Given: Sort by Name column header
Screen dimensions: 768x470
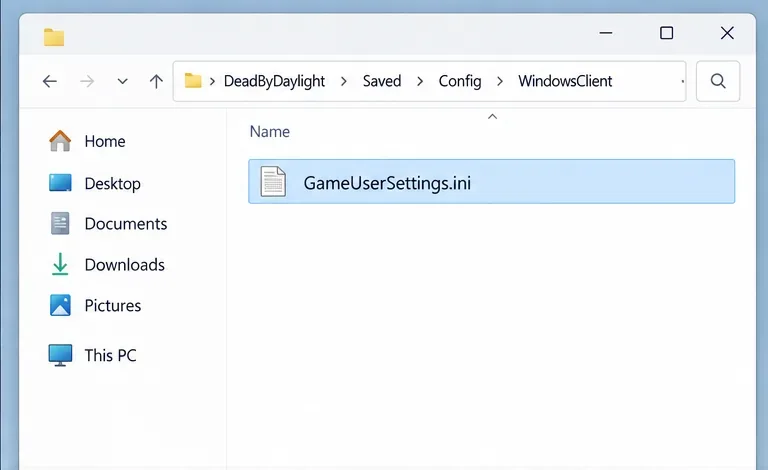Looking at the screenshot, I should point(269,132).
